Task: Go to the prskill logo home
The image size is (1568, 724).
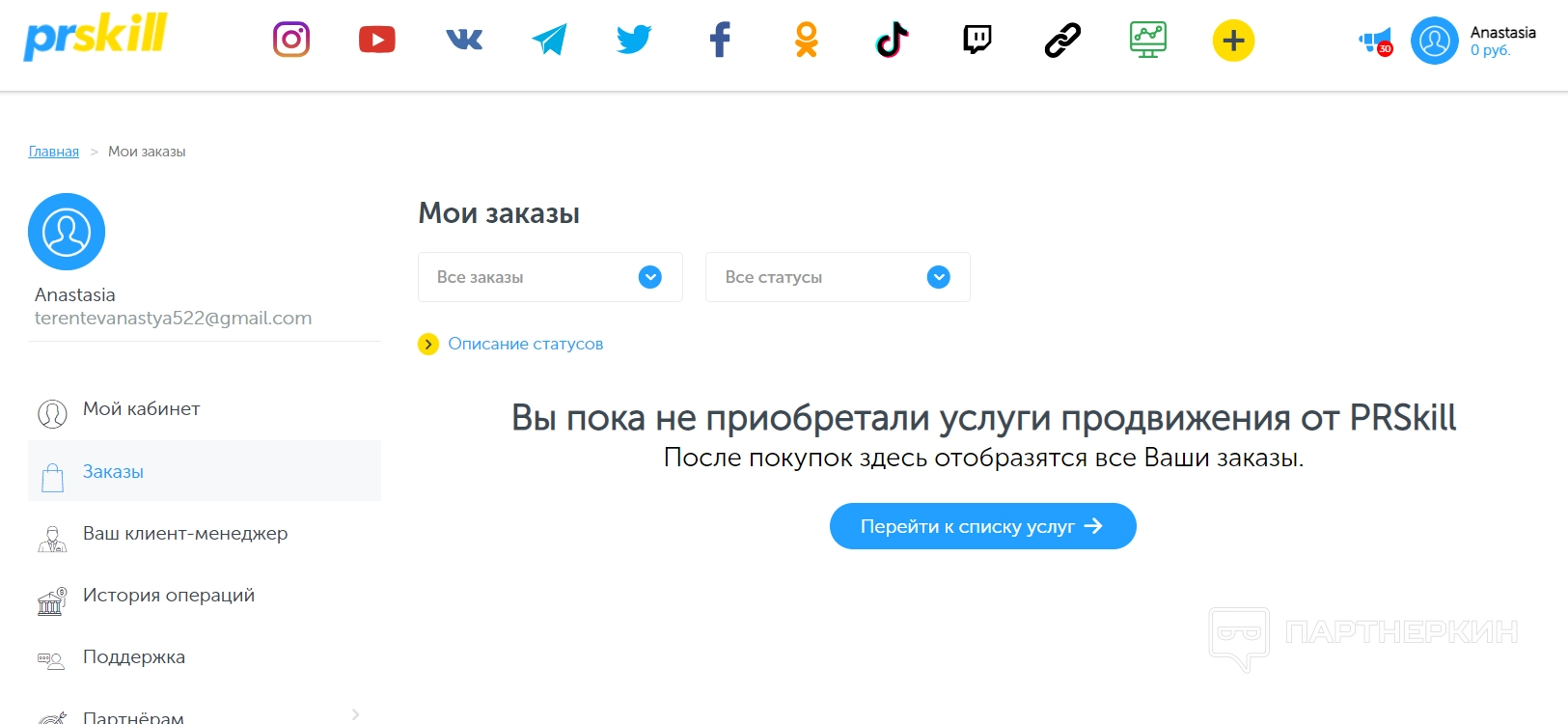Action: (96, 37)
